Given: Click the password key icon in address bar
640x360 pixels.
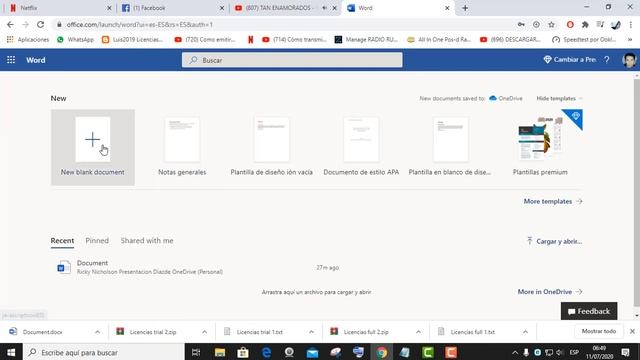Looking at the screenshot, I should (x=521, y=24).
